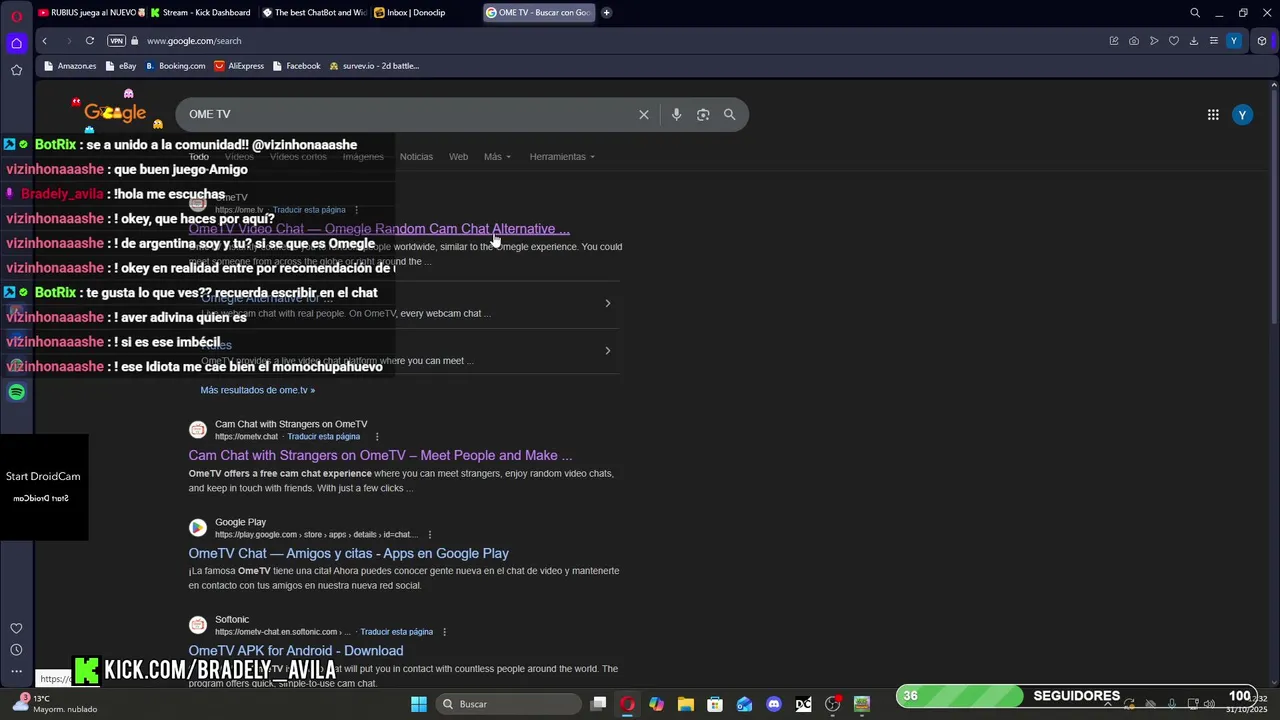Click the edit page toolbar icon
The image size is (1280, 720).
(x=1114, y=41)
